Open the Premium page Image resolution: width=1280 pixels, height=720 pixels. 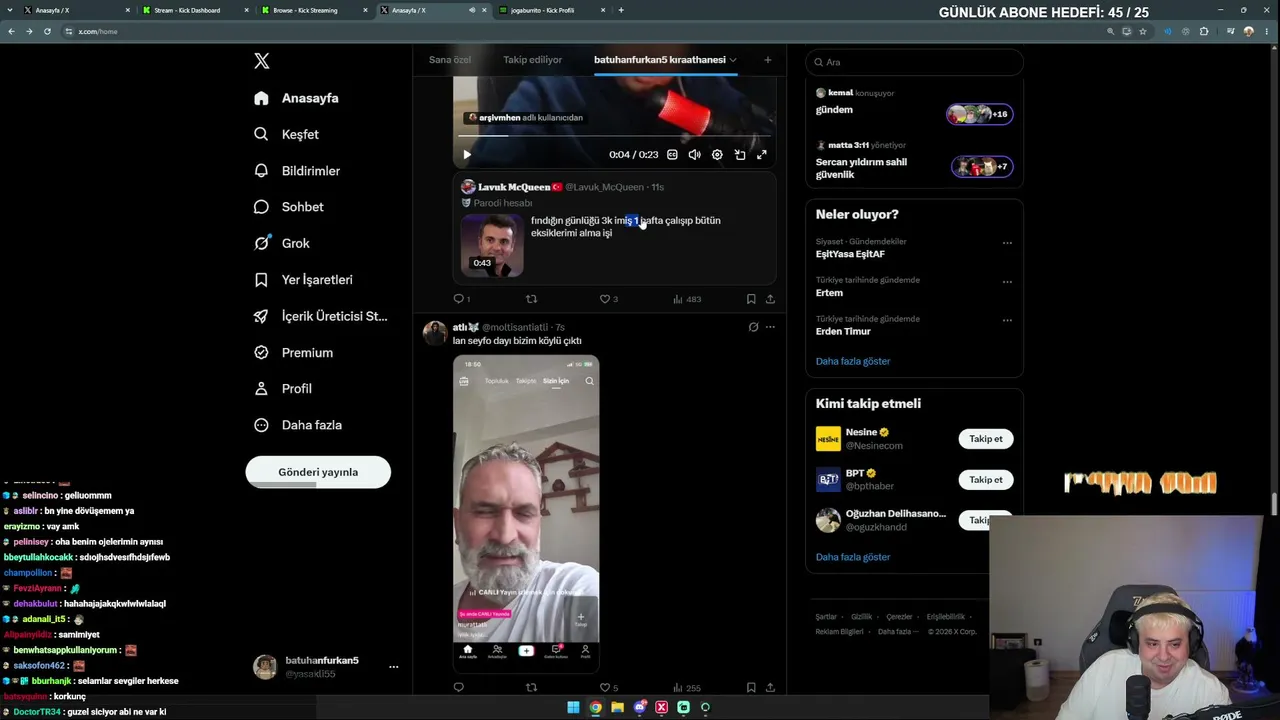click(x=294, y=352)
